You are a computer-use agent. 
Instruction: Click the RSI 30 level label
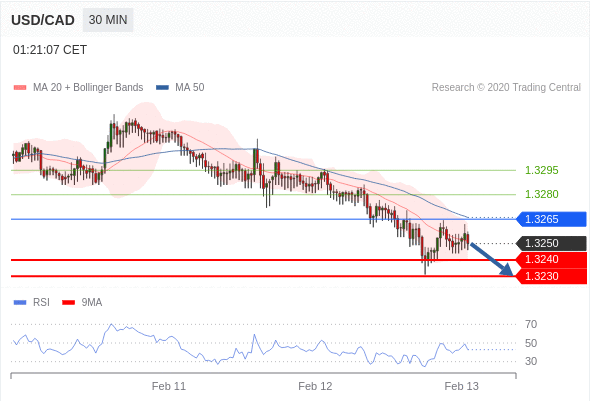pyautogui.click(x=531, y=361)
